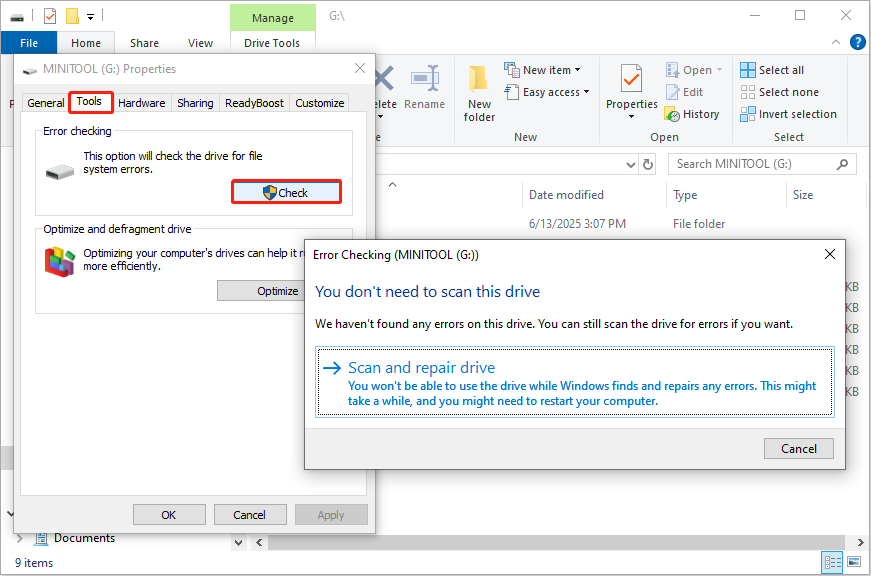Expand the Properties dropdown arrow
Screen dimensions: 871x576
(x=632, y=117)
